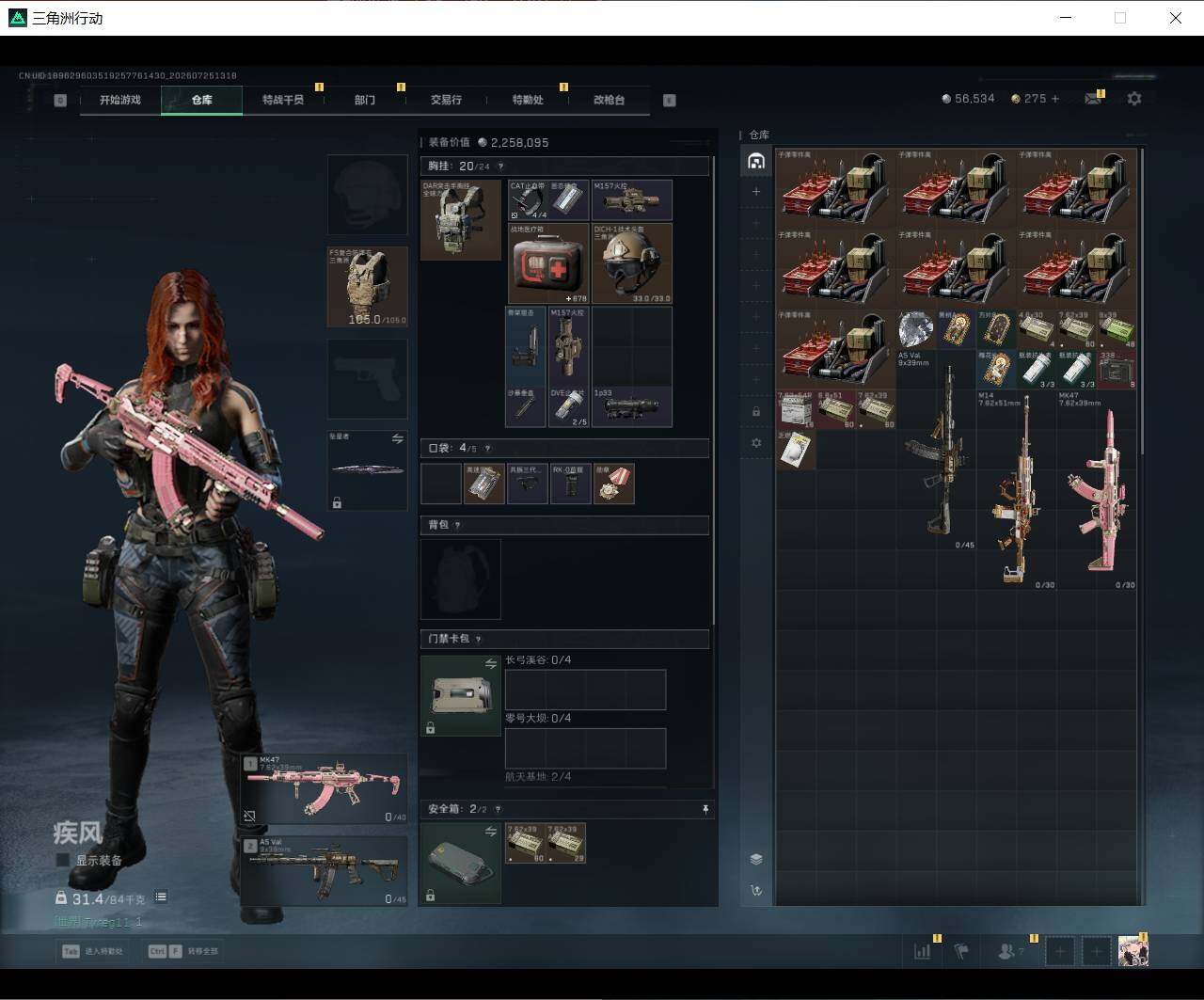Select the M14 7.62x51mm rifle

[x=1018, y=490]
